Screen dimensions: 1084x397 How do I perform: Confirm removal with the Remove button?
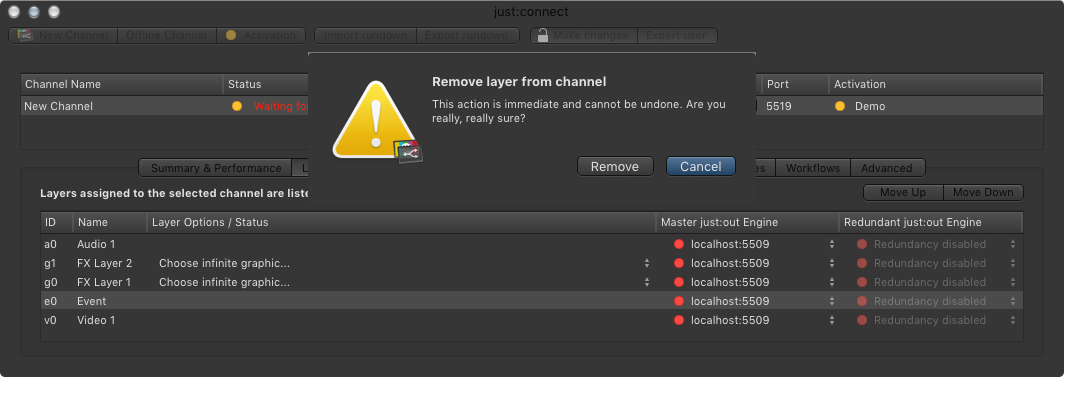615,167
